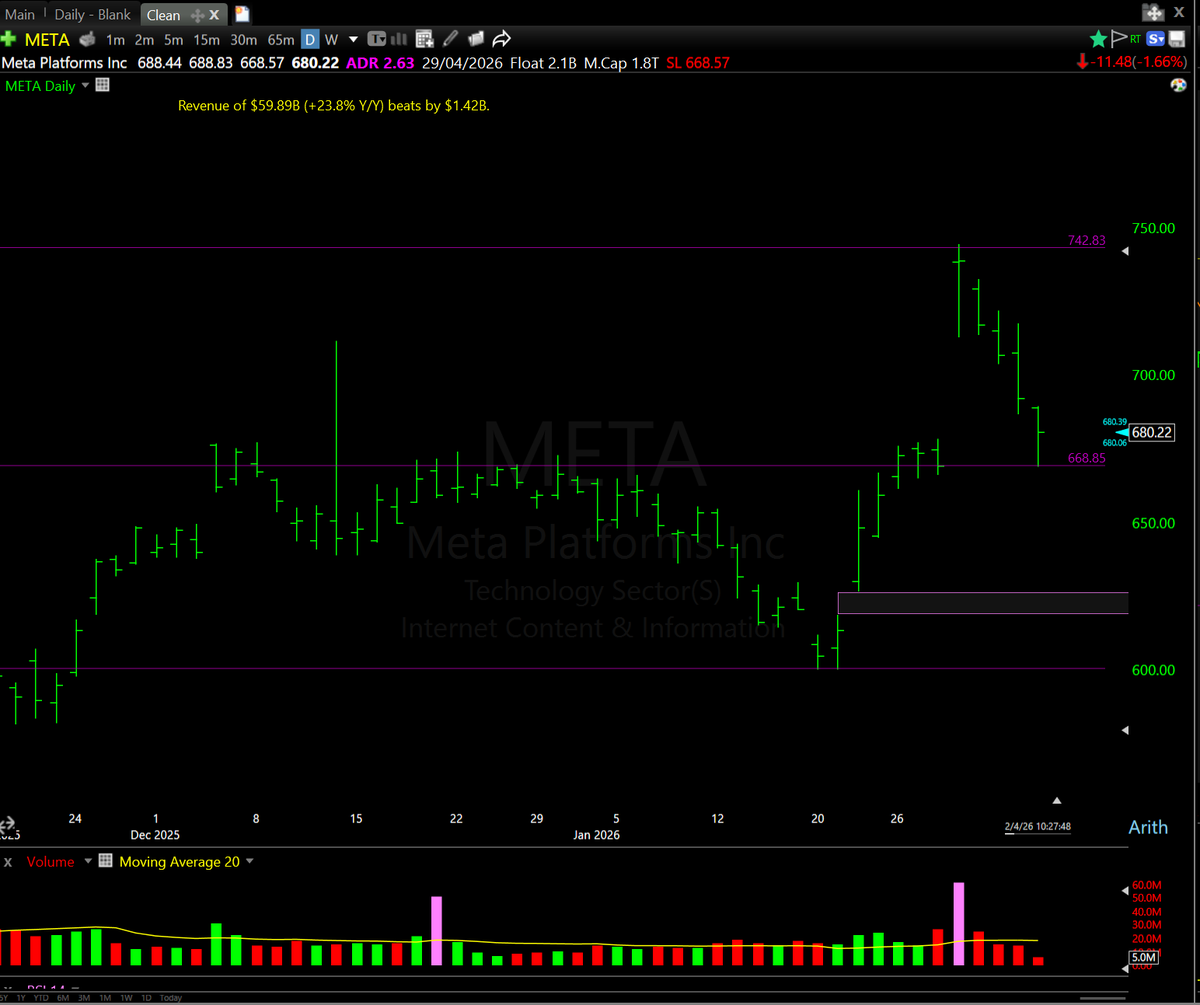Click the 5.0M volume tag
The height and width of the screenshot is (1005, 1200).
(1143, 958)
